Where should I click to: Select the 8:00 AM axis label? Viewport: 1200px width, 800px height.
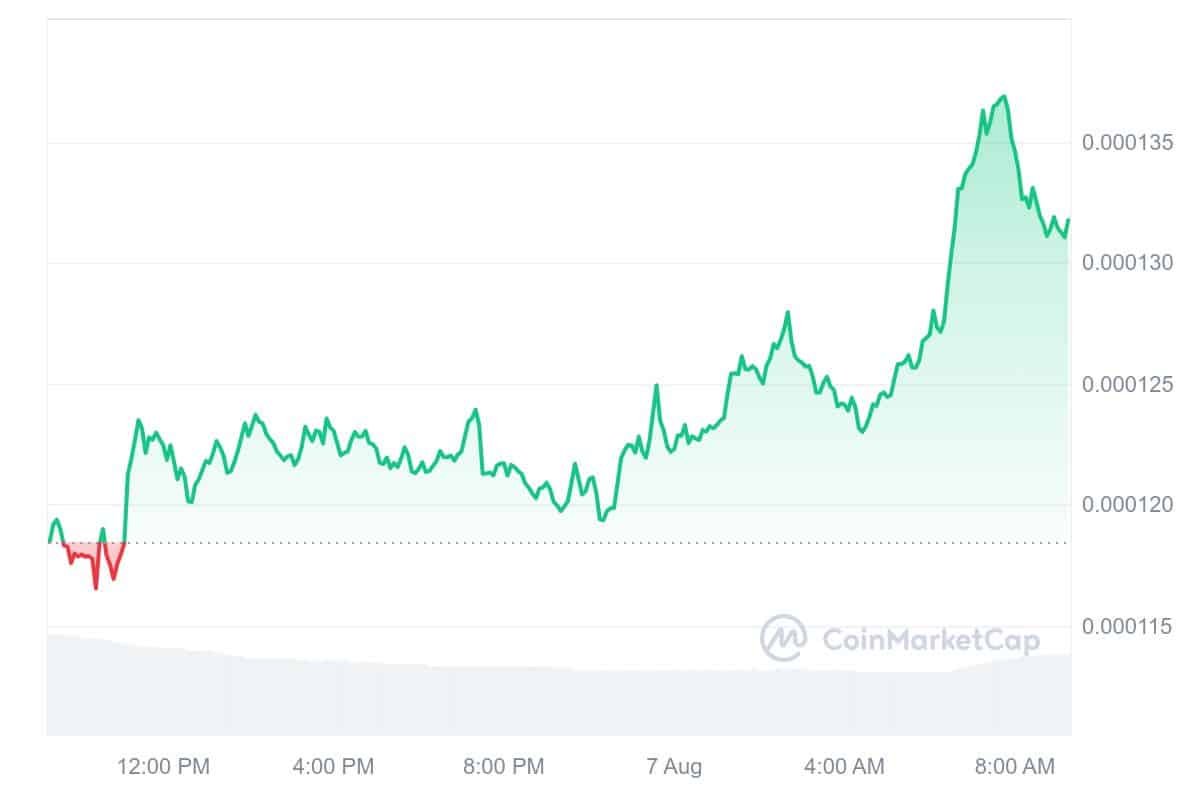pyautogui.click(x=1014, y=767)
